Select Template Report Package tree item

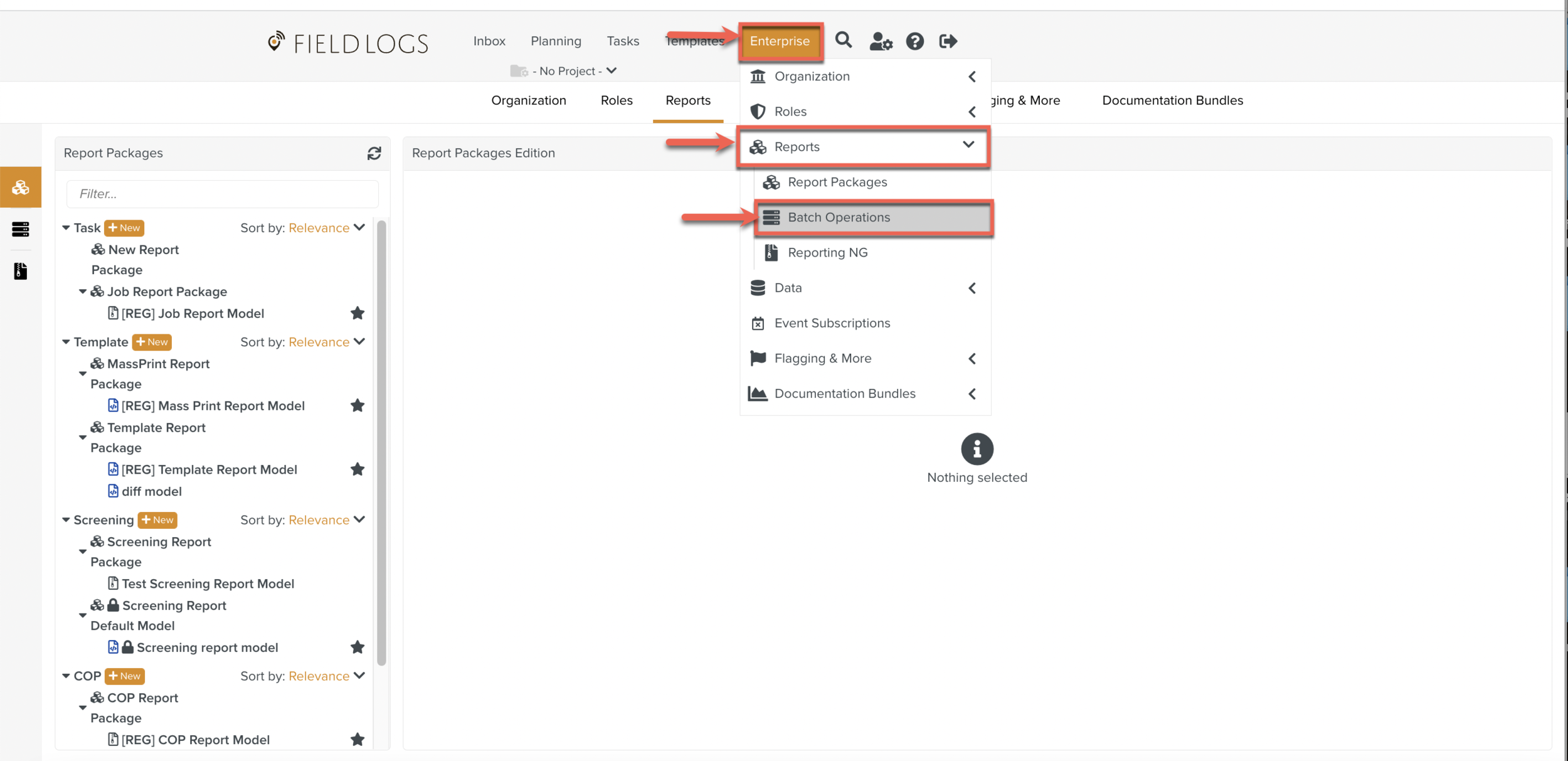148,437
